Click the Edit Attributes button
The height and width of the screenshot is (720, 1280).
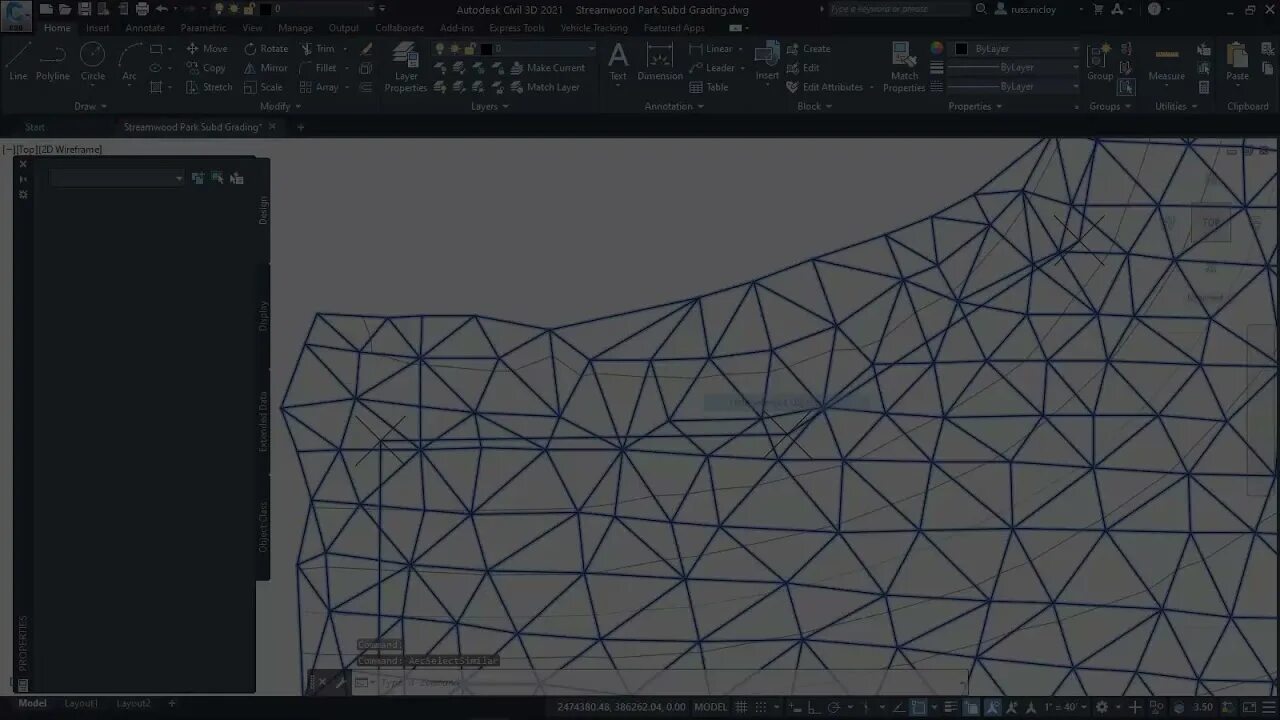pyautogui.click(x=824, y=87)
